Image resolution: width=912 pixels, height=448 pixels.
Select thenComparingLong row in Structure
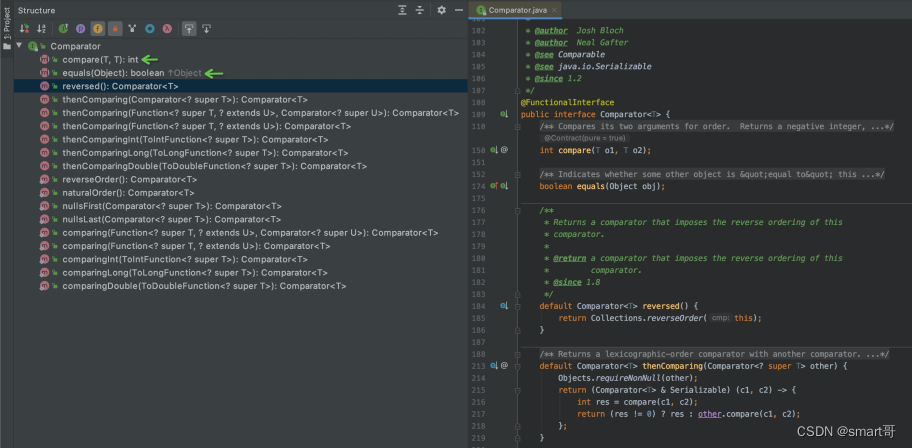[241, 153]
